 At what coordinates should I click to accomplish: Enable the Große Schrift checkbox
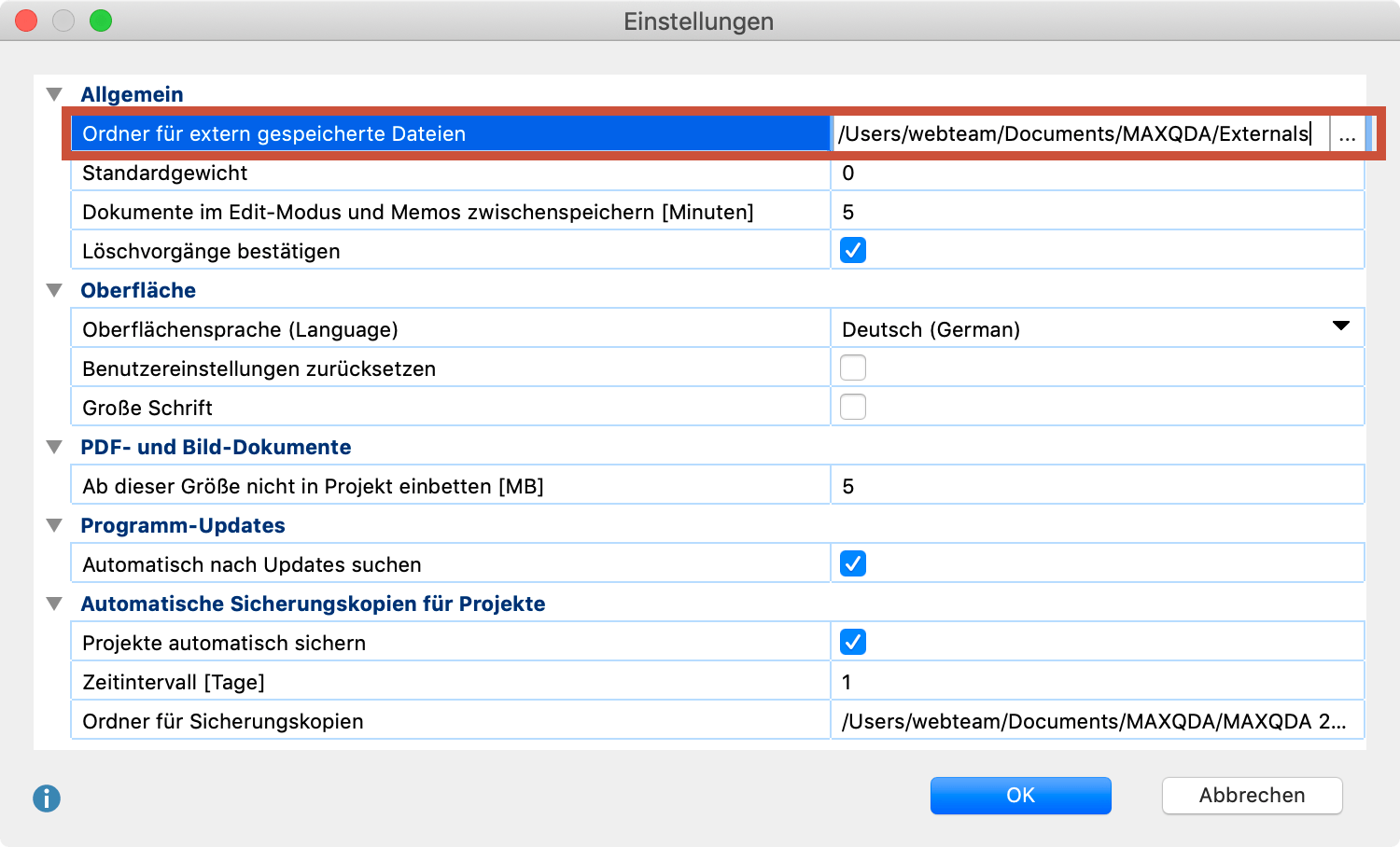click(853, 407)
